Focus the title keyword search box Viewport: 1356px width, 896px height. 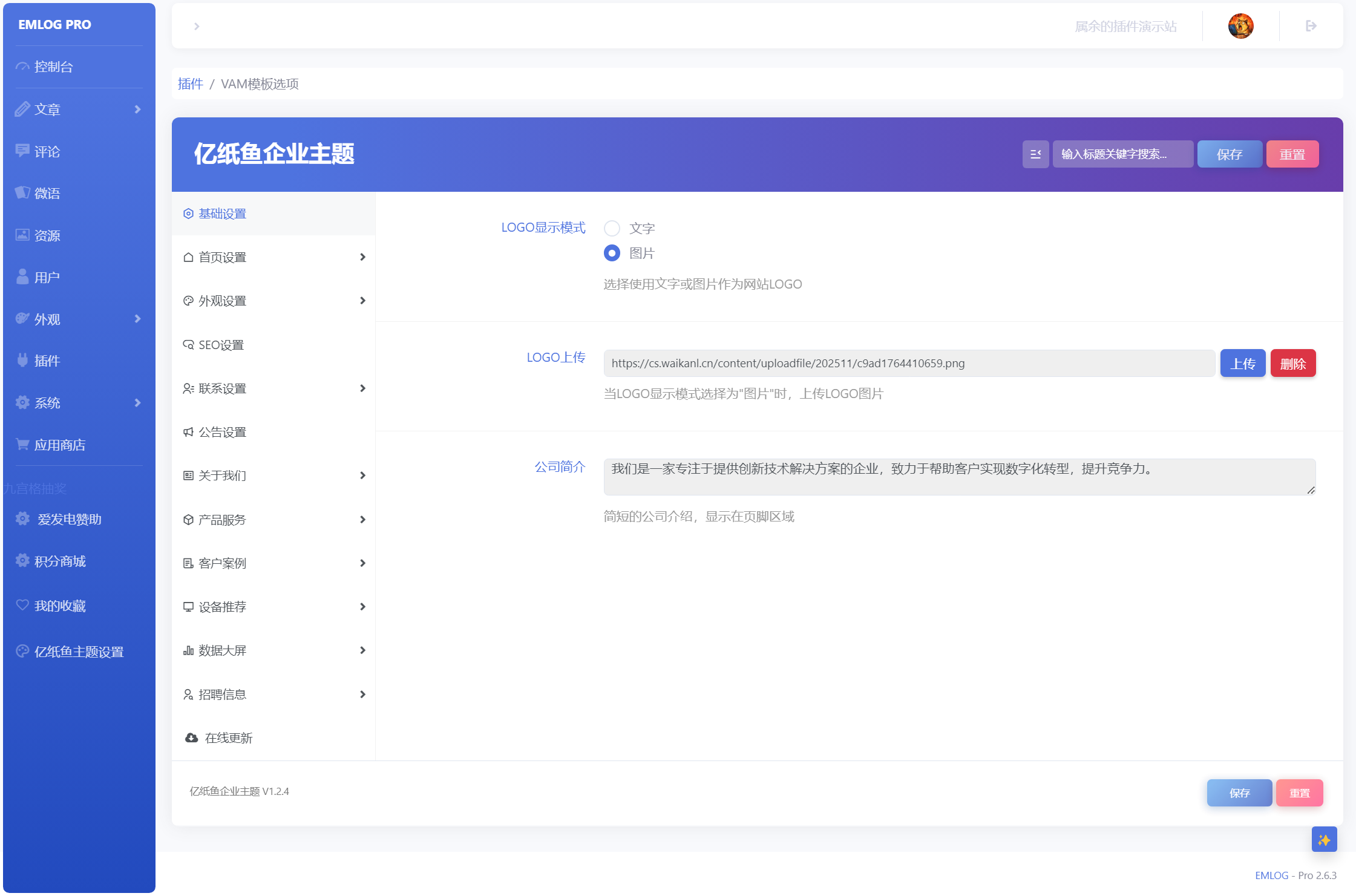point(1122,154)
